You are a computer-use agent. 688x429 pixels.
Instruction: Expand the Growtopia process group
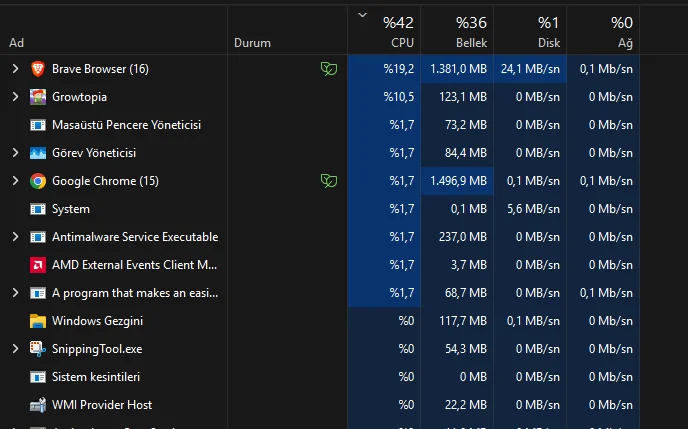pos(15,97)
